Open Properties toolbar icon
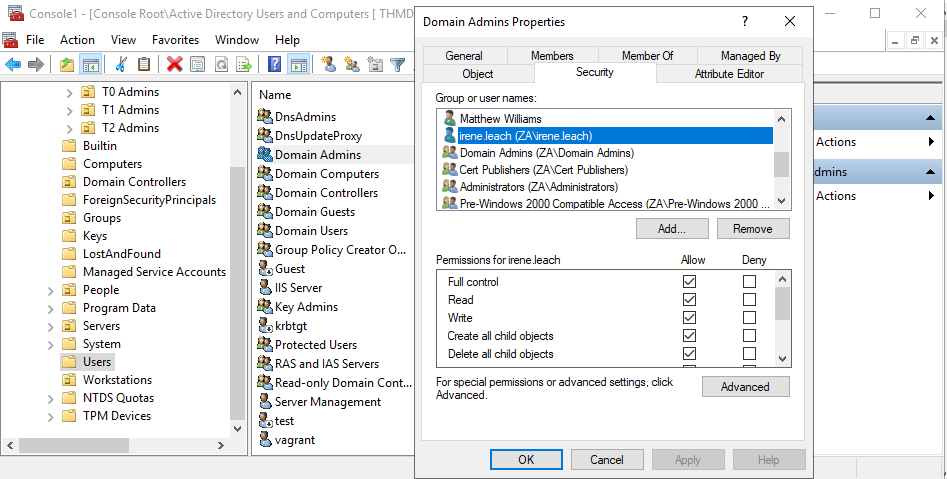The height and width of the screenshot is (479, 947). (x=197, y=64)
